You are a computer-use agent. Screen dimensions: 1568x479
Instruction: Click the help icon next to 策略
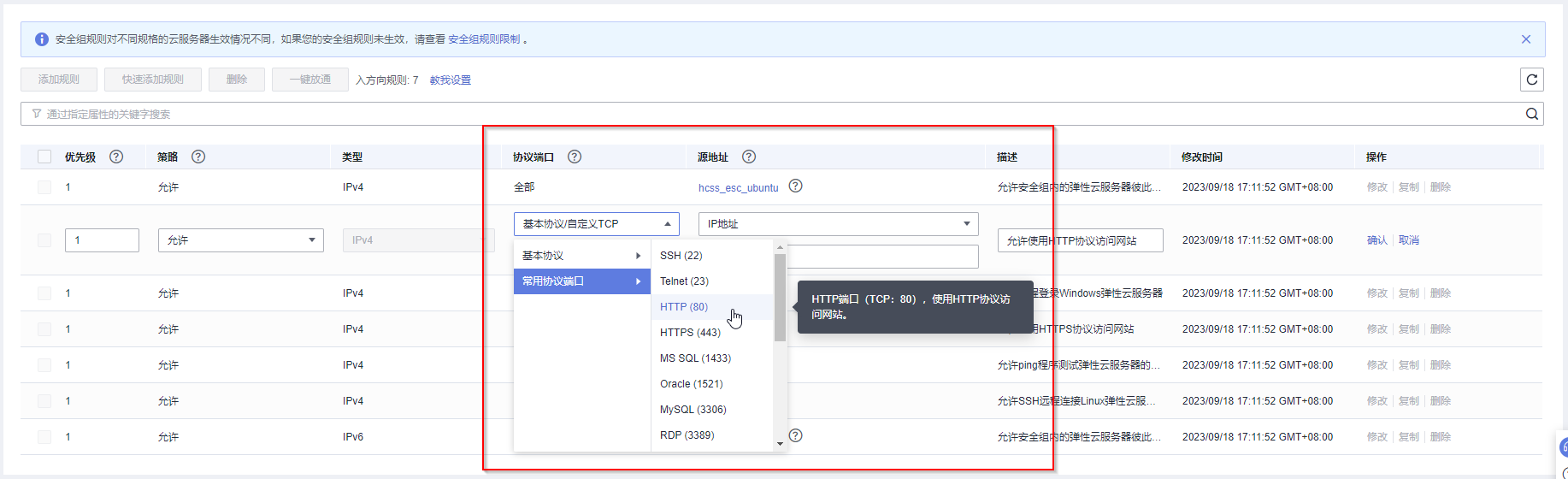click(198, 157)
